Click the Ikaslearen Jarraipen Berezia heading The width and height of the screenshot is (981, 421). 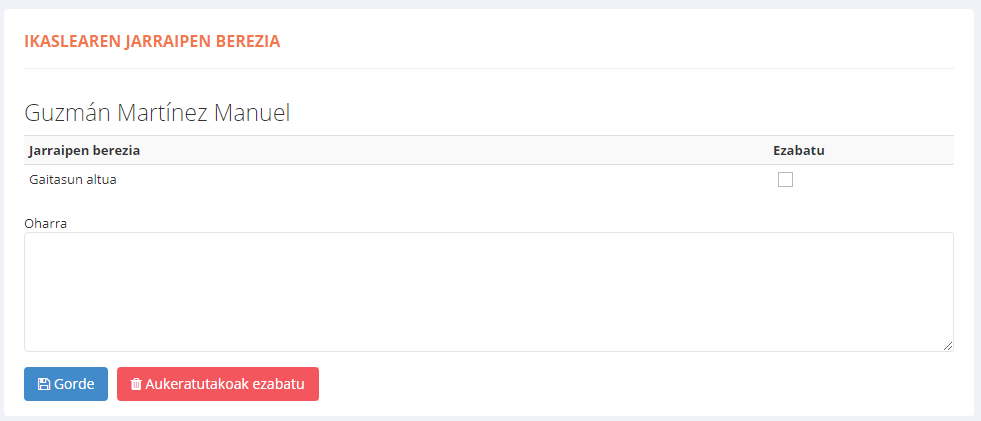pyautogui.click(x=152, y=41)
